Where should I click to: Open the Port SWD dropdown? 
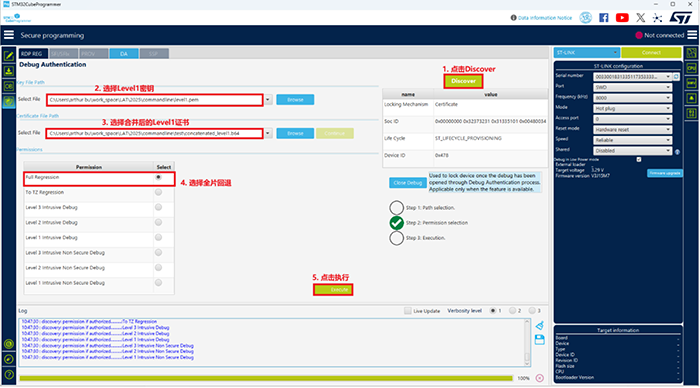[x=633, y=88]
